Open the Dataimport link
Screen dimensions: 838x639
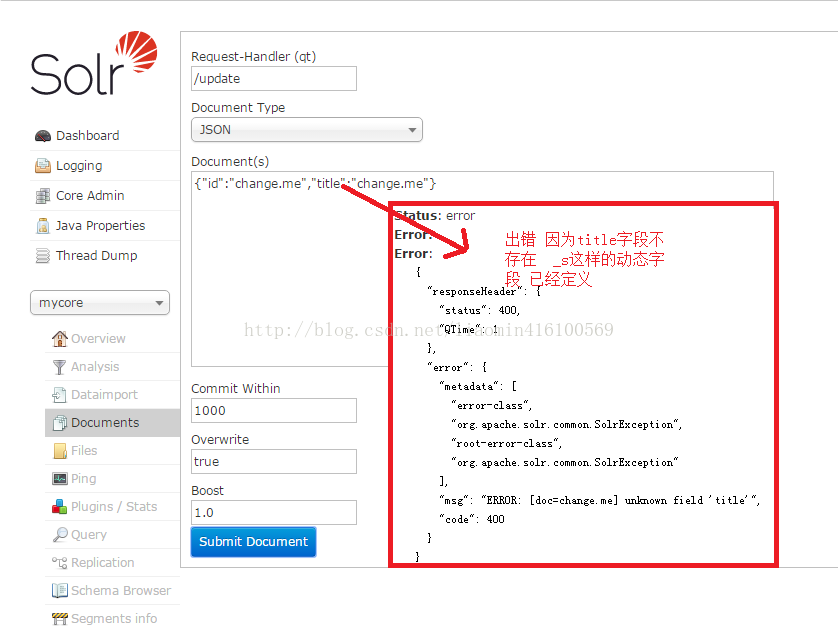[x=104, y=394]
